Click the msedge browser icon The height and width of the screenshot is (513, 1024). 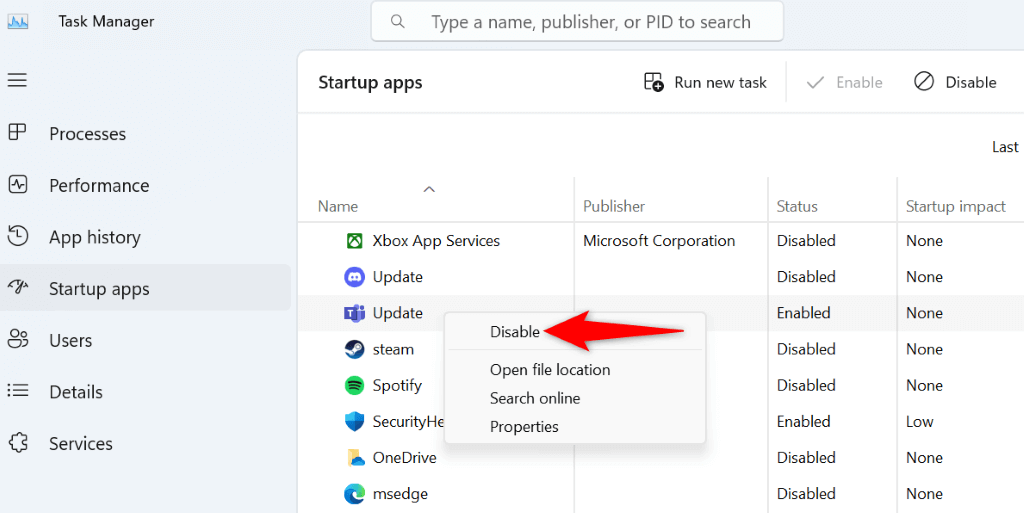point(354,493)
